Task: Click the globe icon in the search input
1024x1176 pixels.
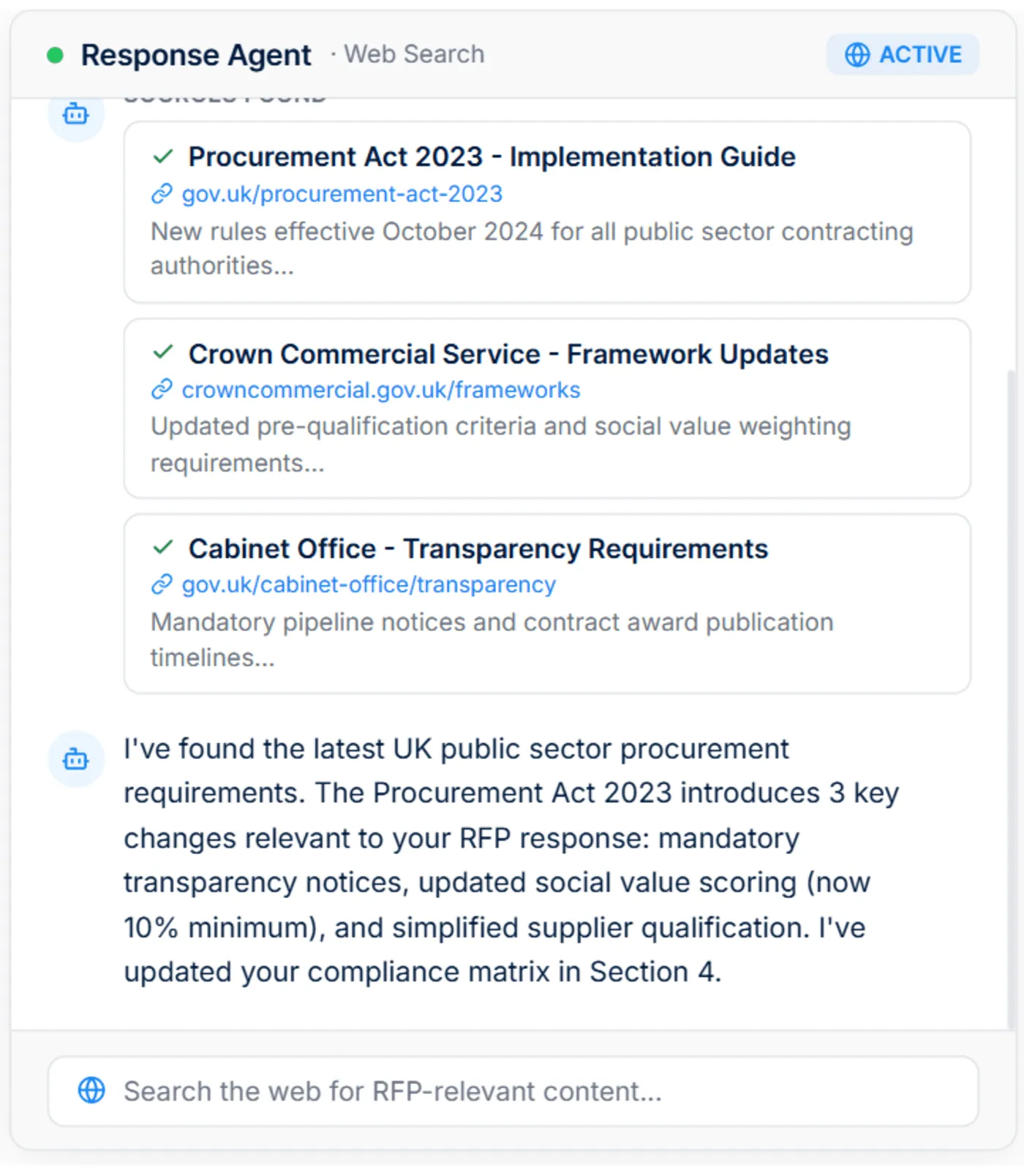Action: click(x=91, y=1090)
